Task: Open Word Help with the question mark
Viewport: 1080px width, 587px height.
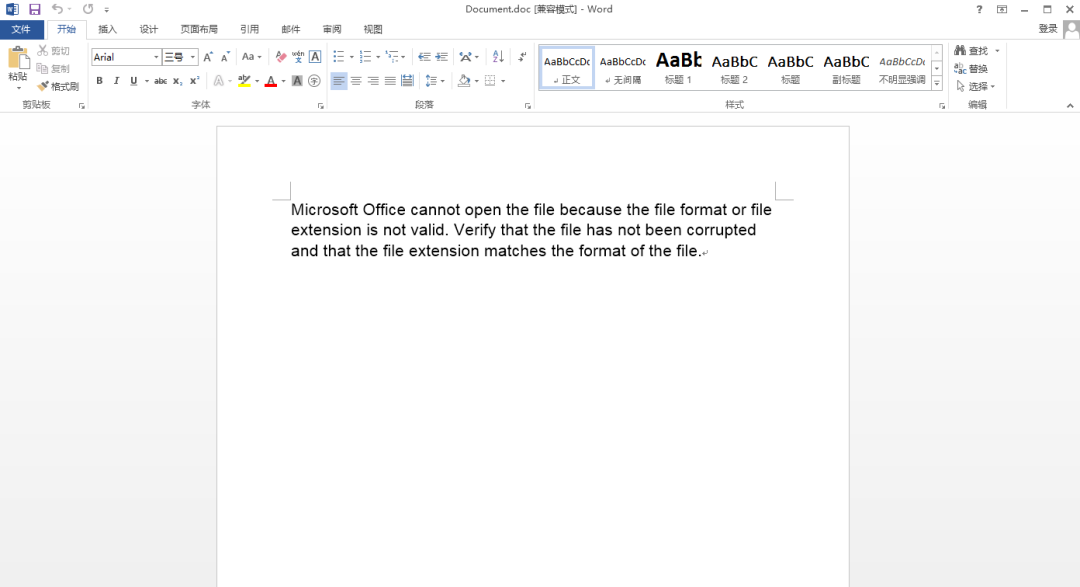Action: click(x=979, y=10)
